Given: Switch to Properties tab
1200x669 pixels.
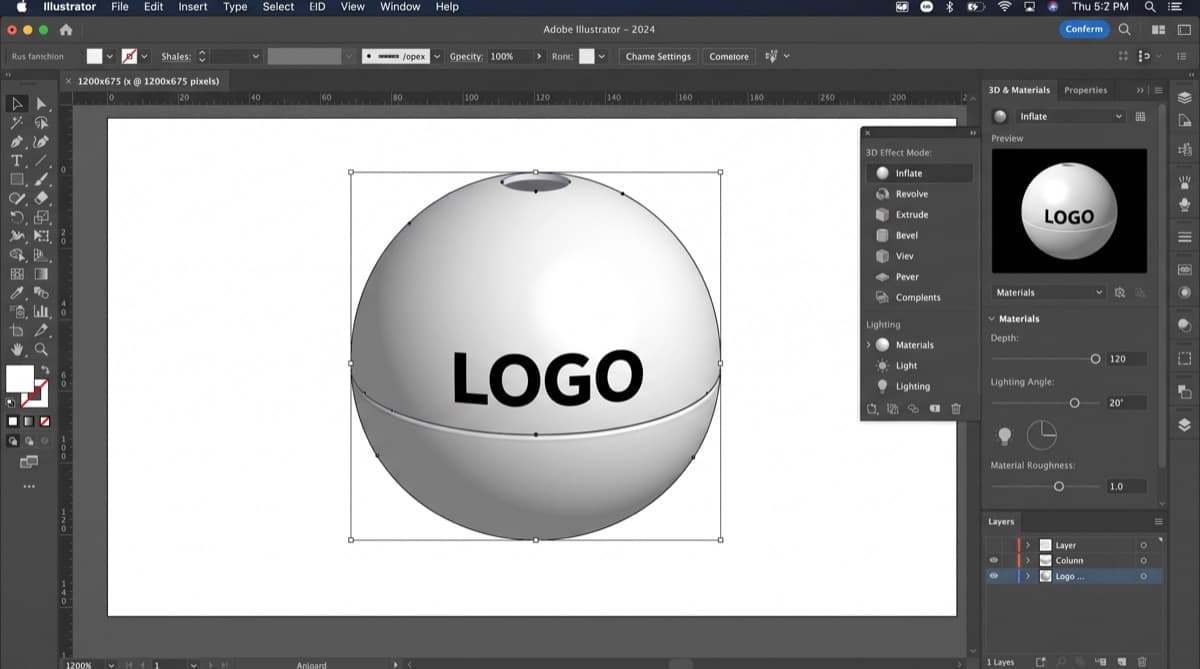Looking at the screenshot, I should (1085, 90).
